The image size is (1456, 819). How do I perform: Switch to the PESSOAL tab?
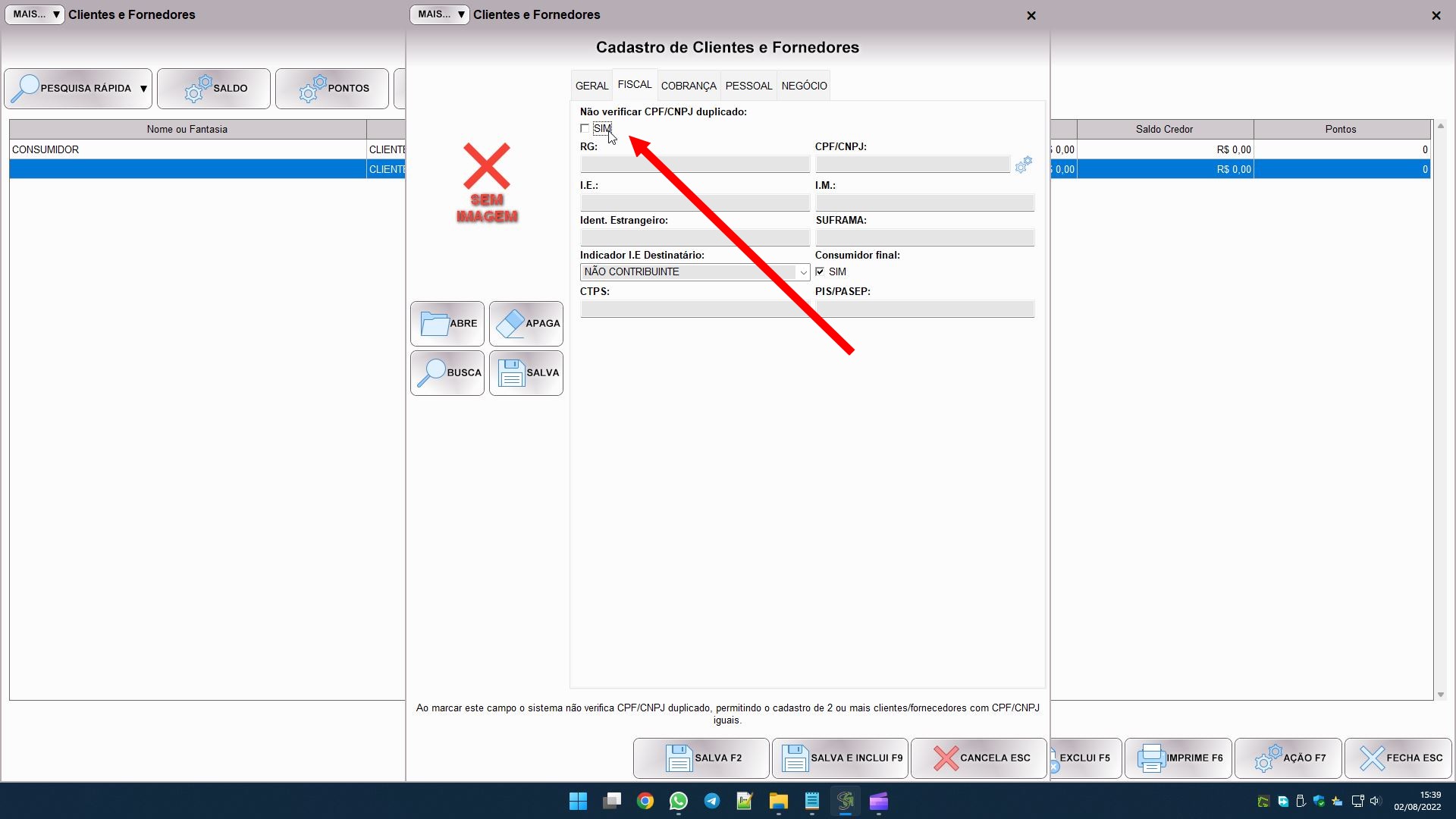click(x=748, y=86)
